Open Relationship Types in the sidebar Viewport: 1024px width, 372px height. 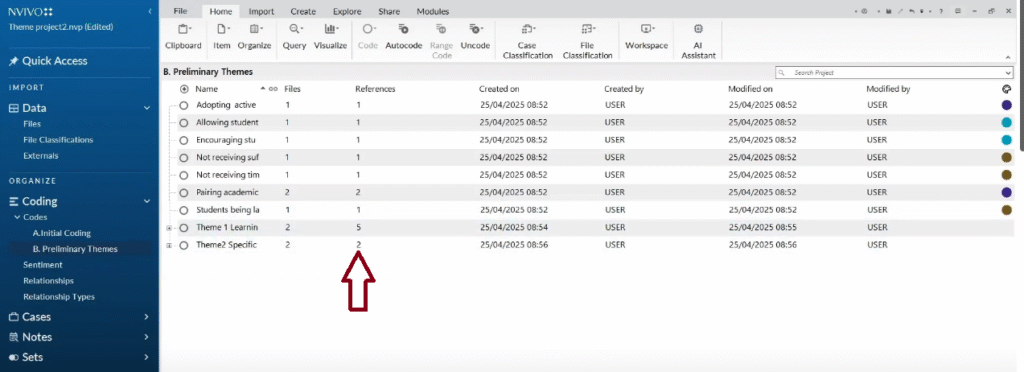tap(59, 297)
